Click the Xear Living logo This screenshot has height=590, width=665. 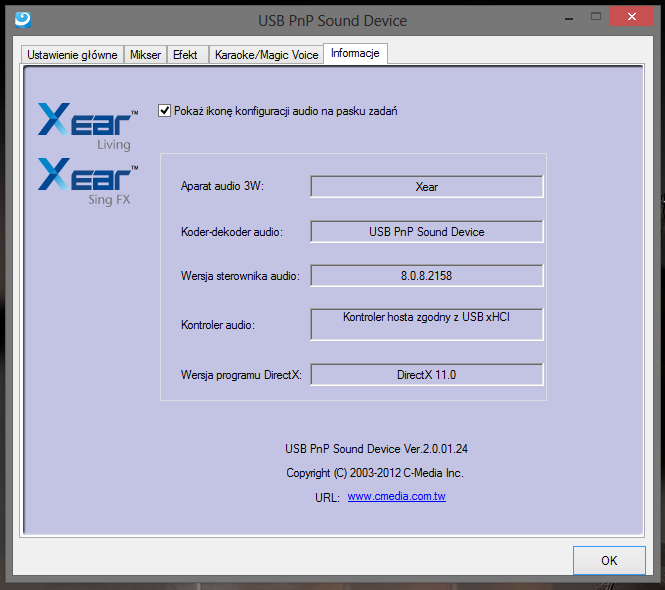pyautogui.click(x=88, y=126)
